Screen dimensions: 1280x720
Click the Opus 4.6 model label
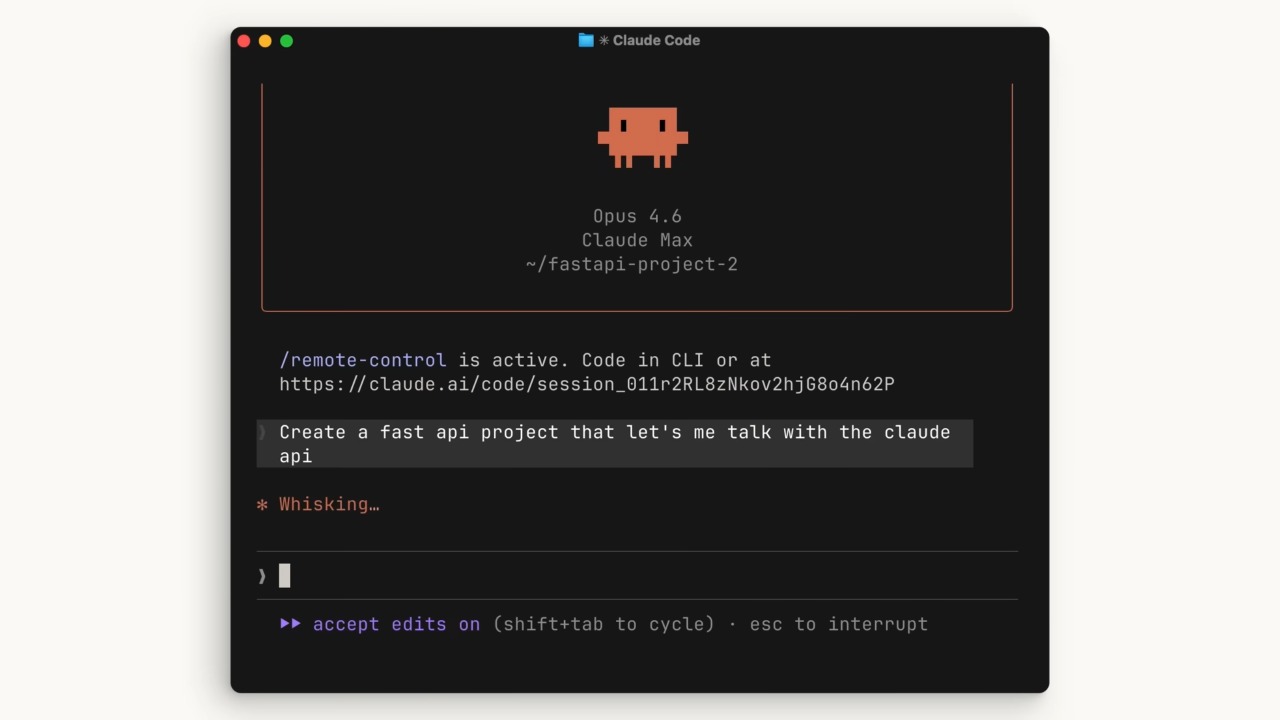click(x=637, y=216)
